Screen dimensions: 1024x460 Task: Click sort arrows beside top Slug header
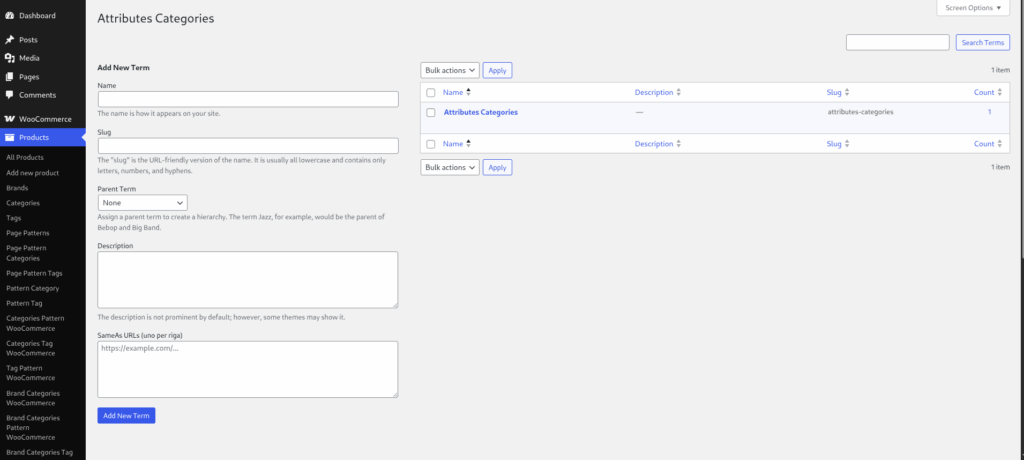pyautogui.click(x=846, y=92)
